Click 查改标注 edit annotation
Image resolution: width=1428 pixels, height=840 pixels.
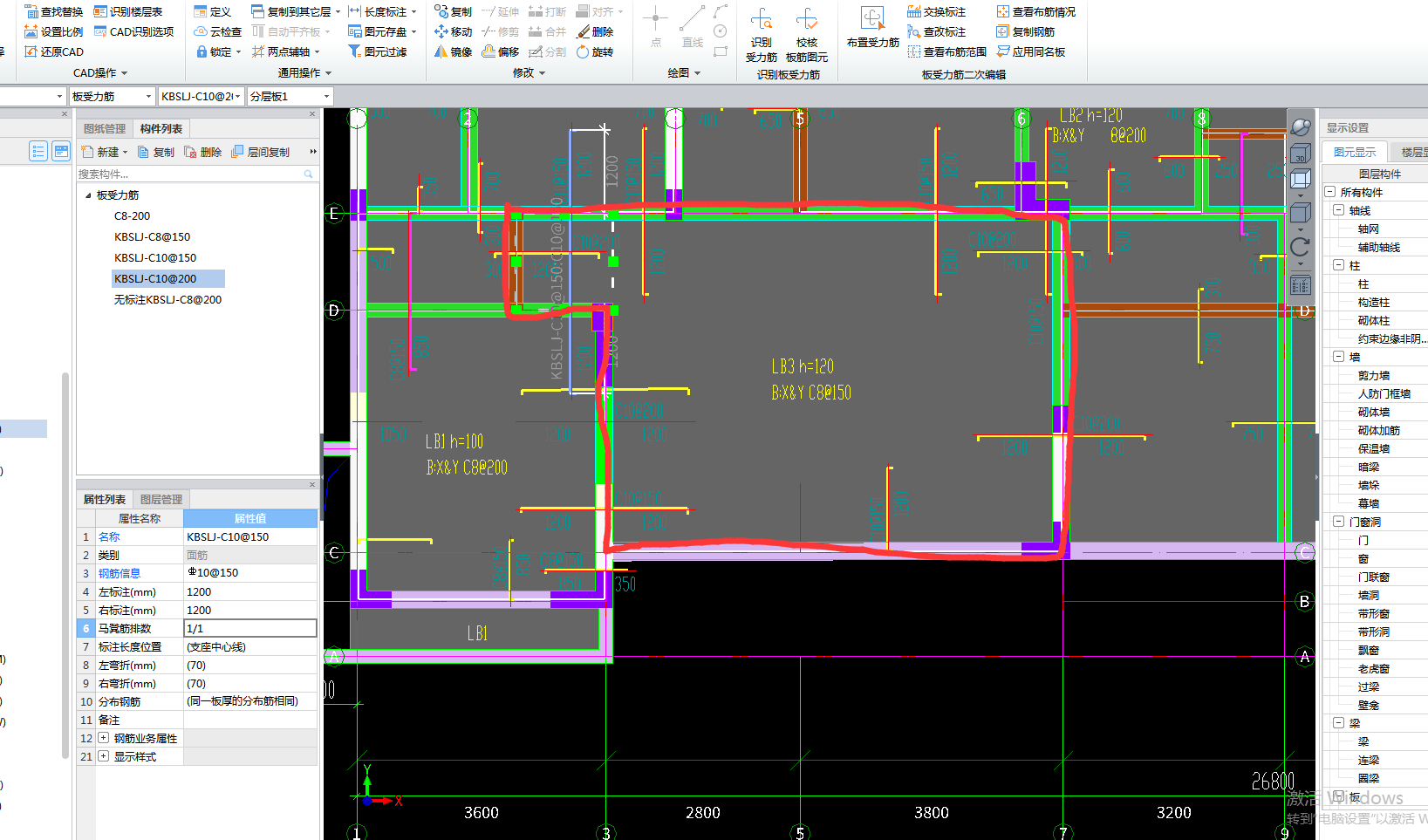tap(936, 31)
